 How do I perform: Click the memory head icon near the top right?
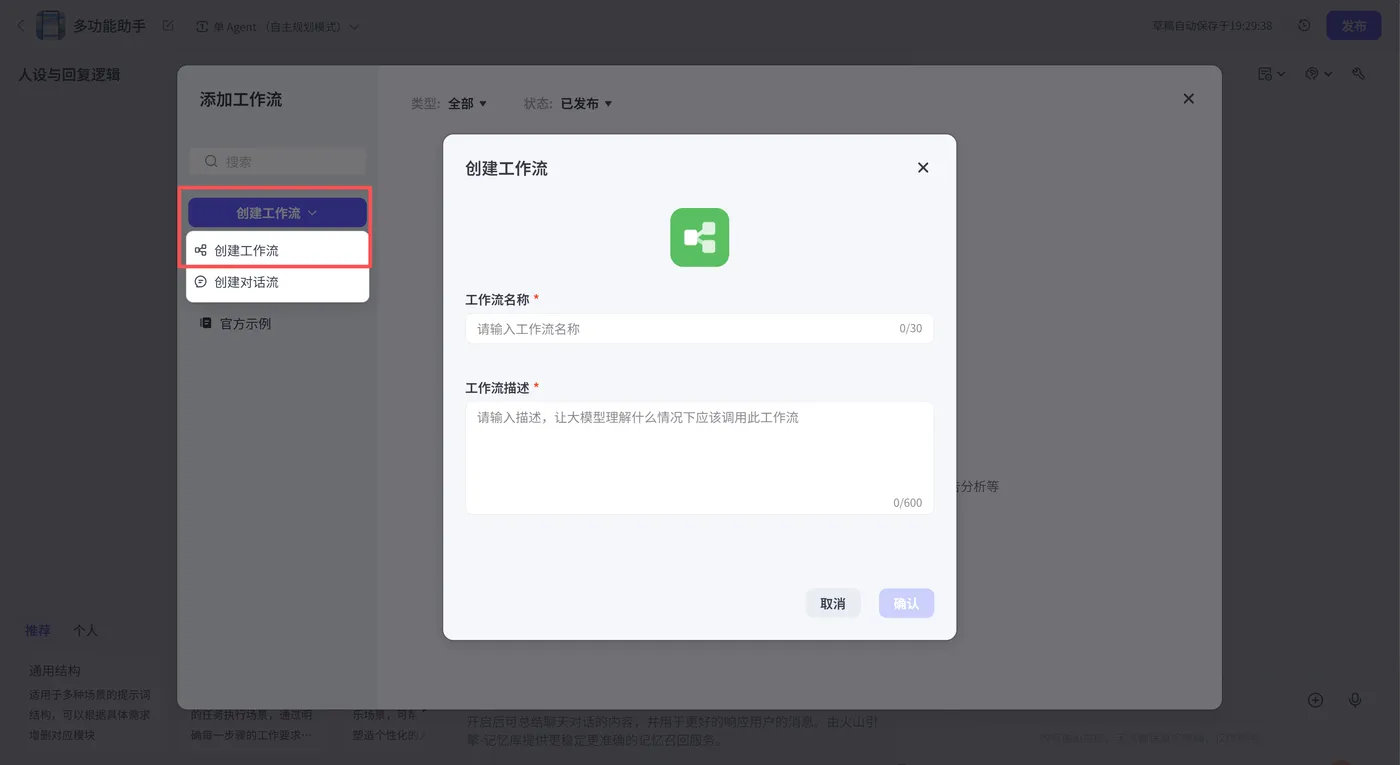click(1309, 74)
